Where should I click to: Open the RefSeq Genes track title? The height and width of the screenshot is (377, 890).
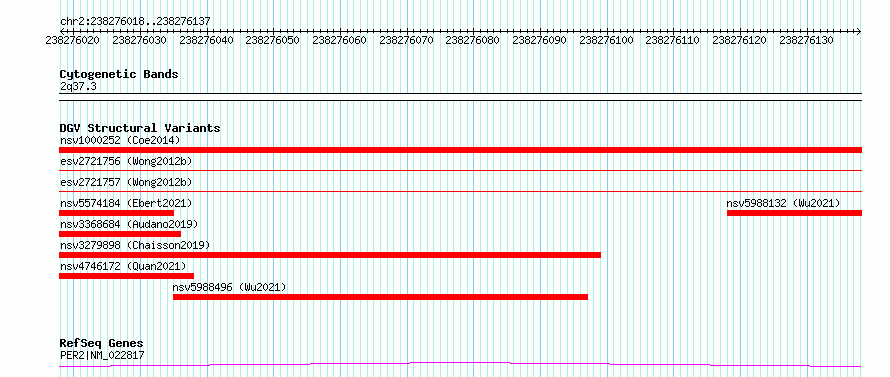[x=102, y=344]
